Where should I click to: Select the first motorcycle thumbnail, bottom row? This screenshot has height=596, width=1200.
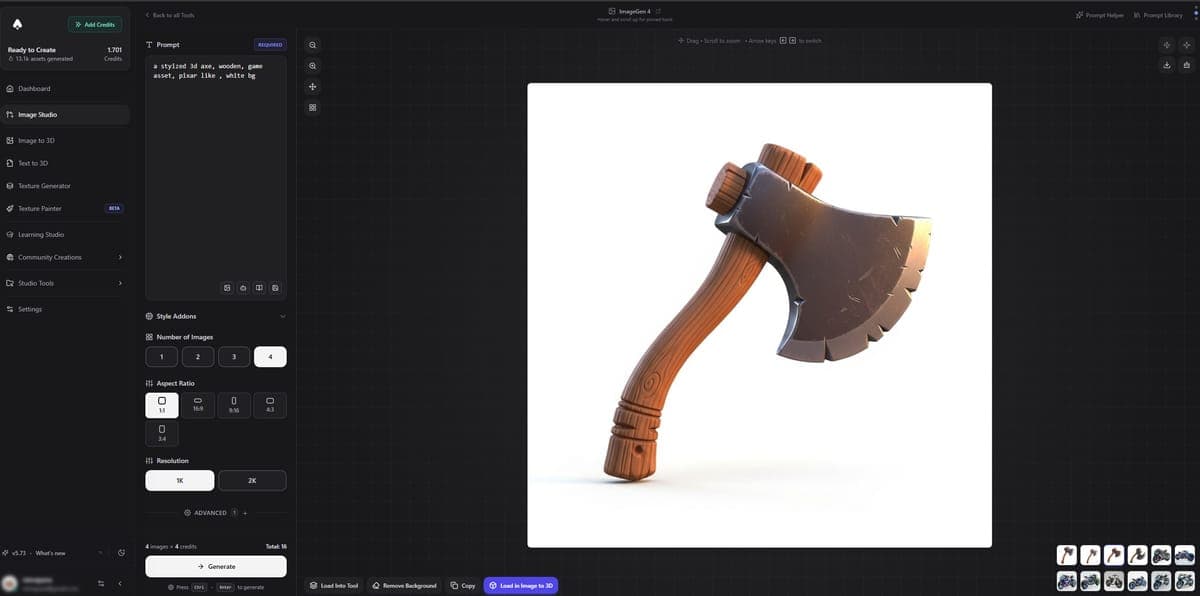coord(1067,580)
